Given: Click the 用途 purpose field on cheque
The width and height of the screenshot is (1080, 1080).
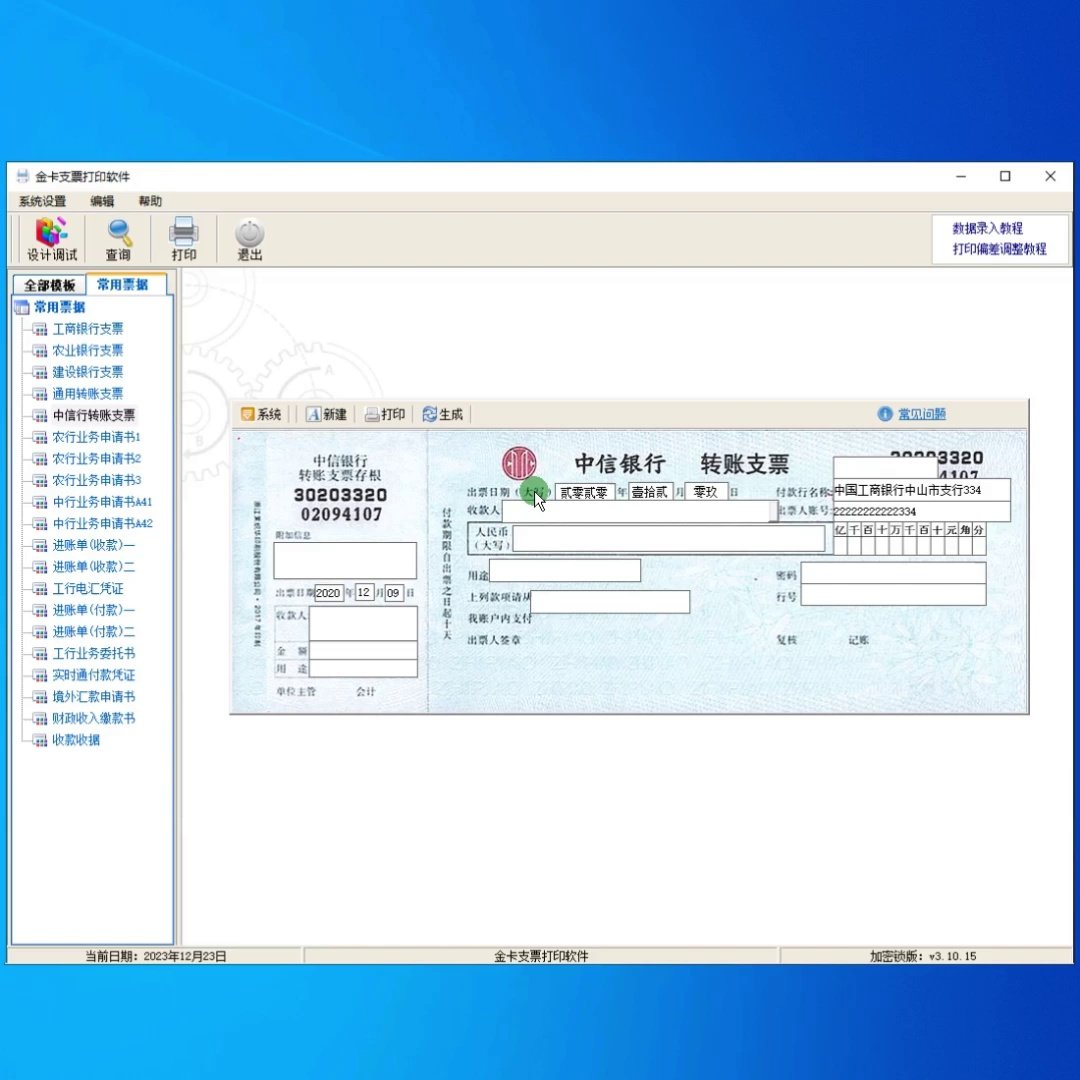Looking at the screenshot, I should [x=565, y=570].
